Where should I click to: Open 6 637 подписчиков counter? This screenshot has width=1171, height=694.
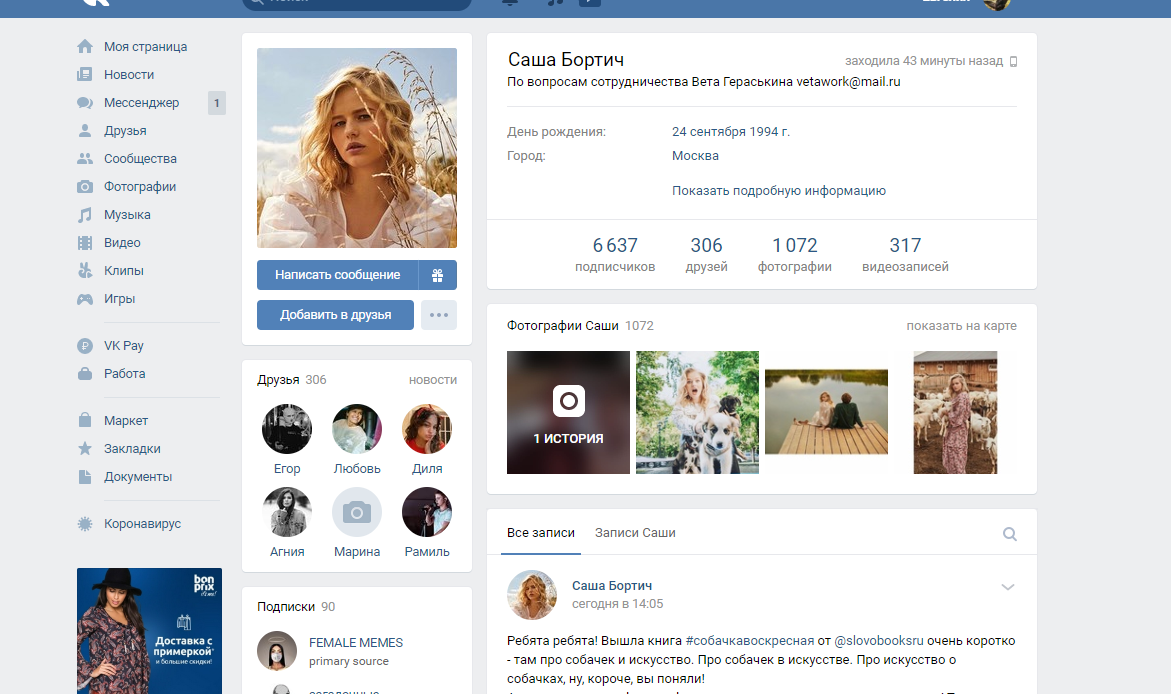(615, 255)
